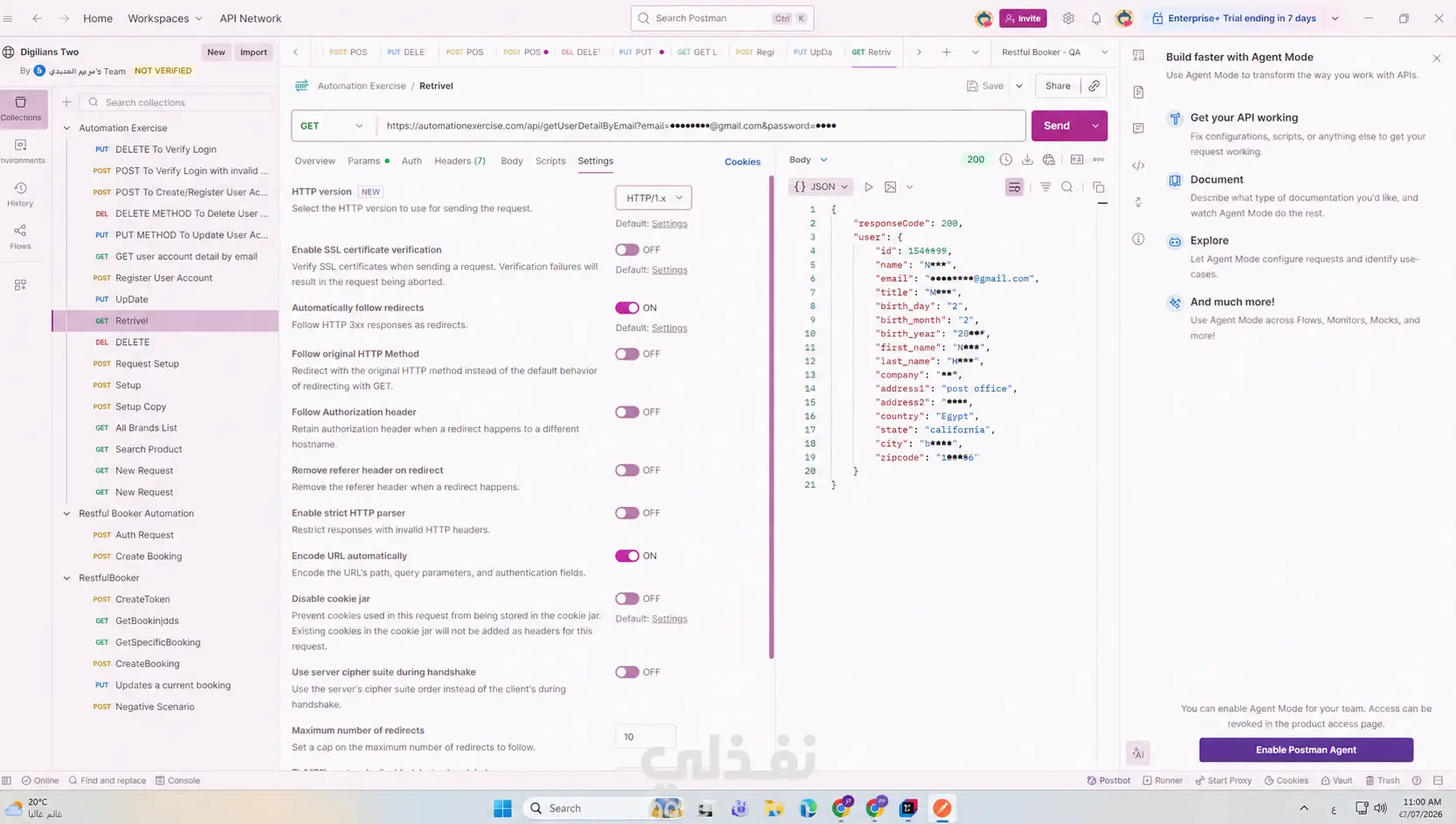
Task: Enable Follow original HTTP Method
Action: (x=627, y=354)
